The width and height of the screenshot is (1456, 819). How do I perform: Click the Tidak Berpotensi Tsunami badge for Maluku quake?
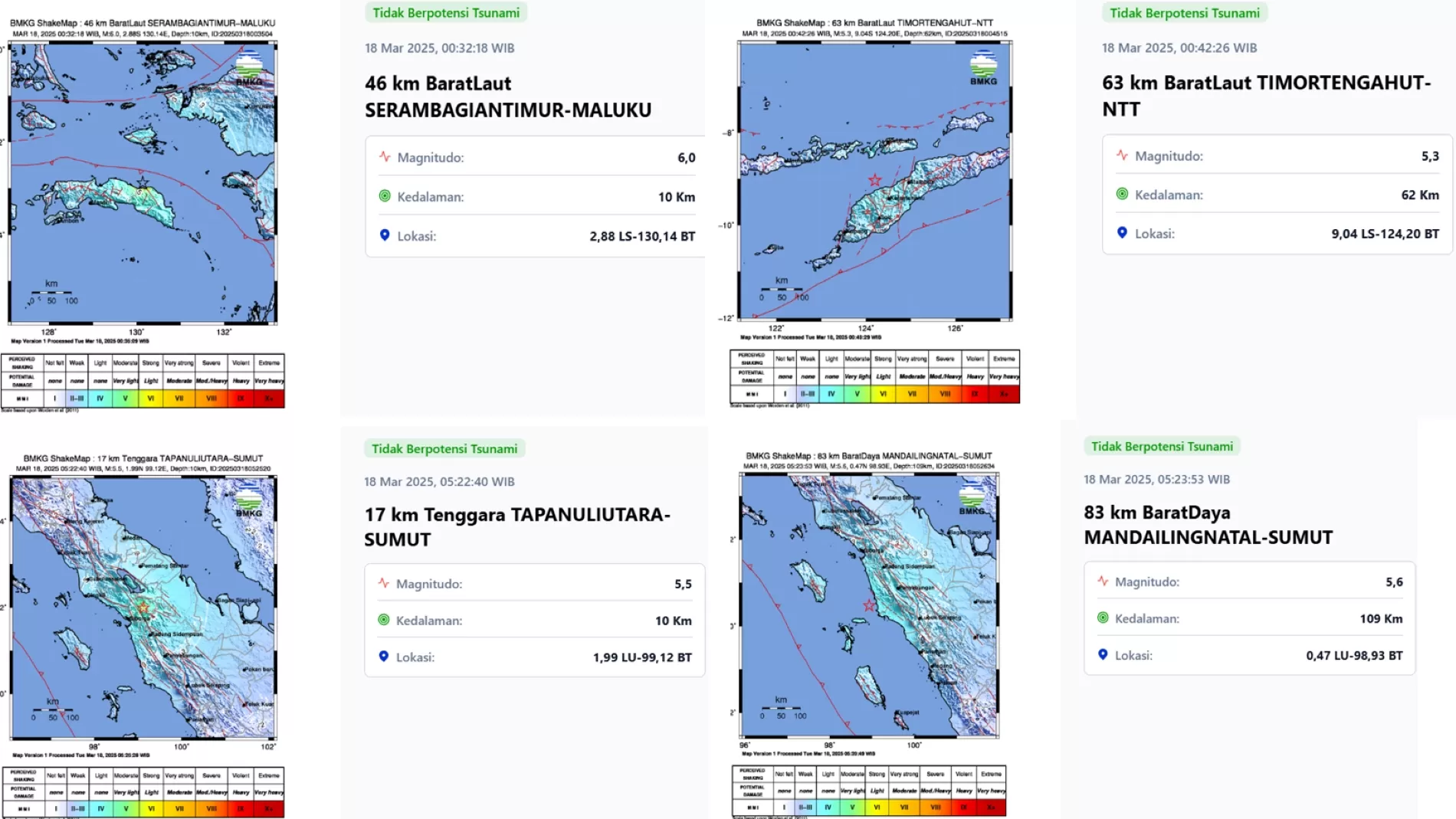[446, 12]
